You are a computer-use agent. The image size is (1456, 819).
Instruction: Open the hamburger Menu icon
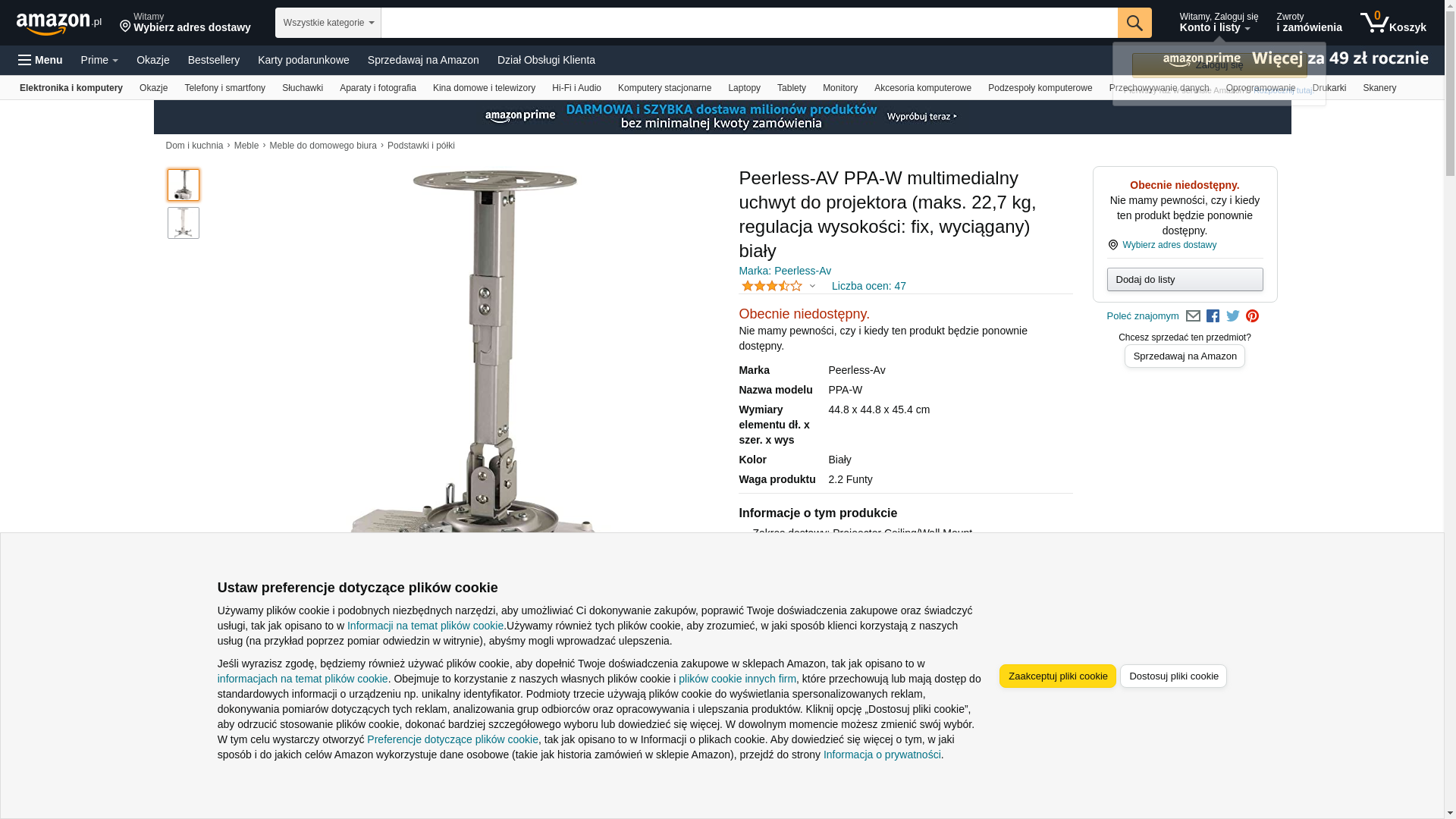(x=40, y=60)
